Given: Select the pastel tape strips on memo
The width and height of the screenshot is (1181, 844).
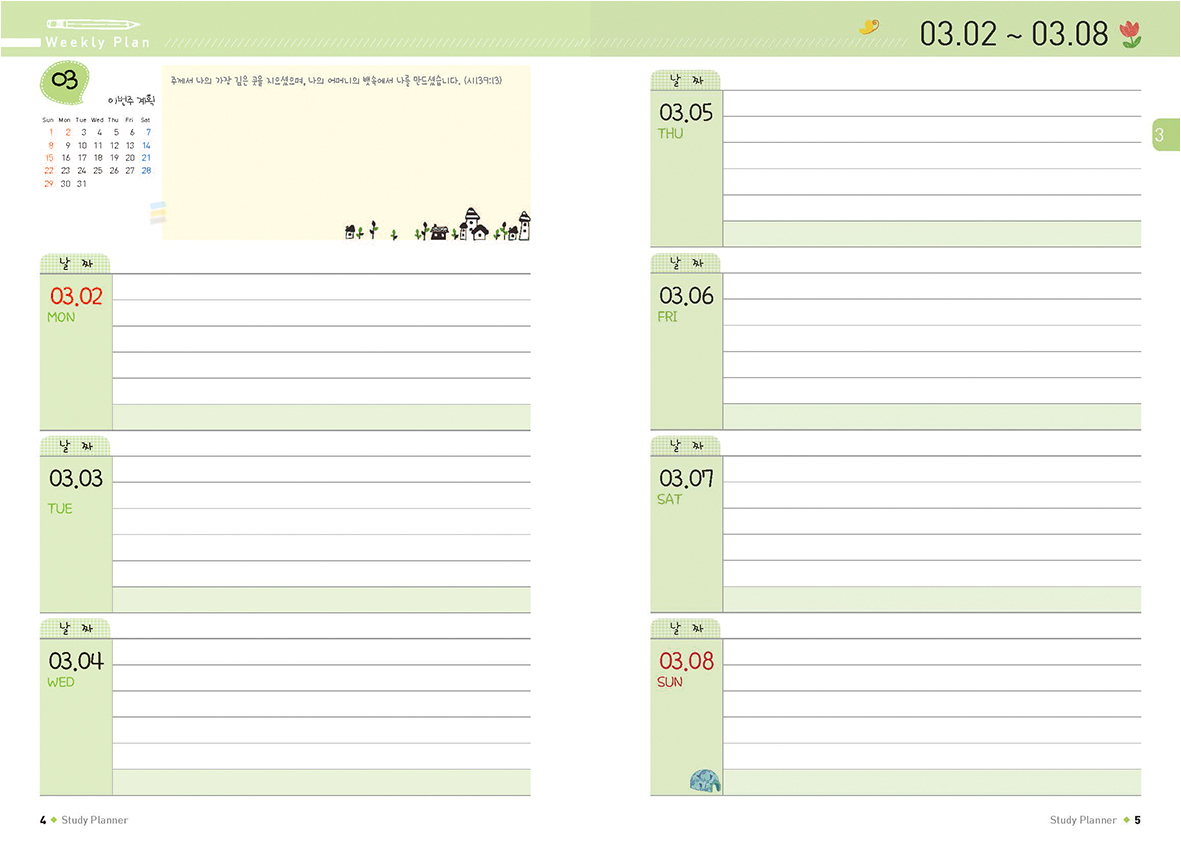Looking at the screenshot, I should click(x=157, y=212).
